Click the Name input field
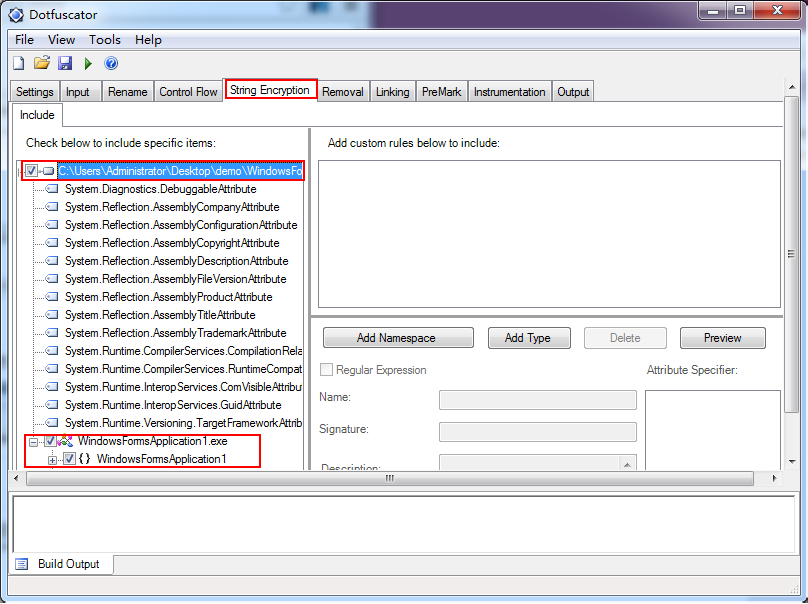808x604 pixels. 537,400
